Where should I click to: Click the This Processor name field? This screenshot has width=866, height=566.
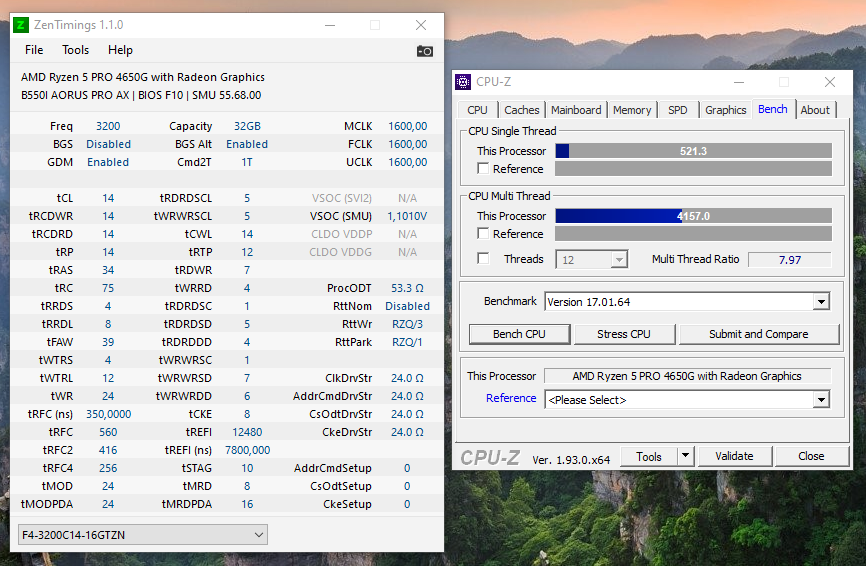(687, 376)
